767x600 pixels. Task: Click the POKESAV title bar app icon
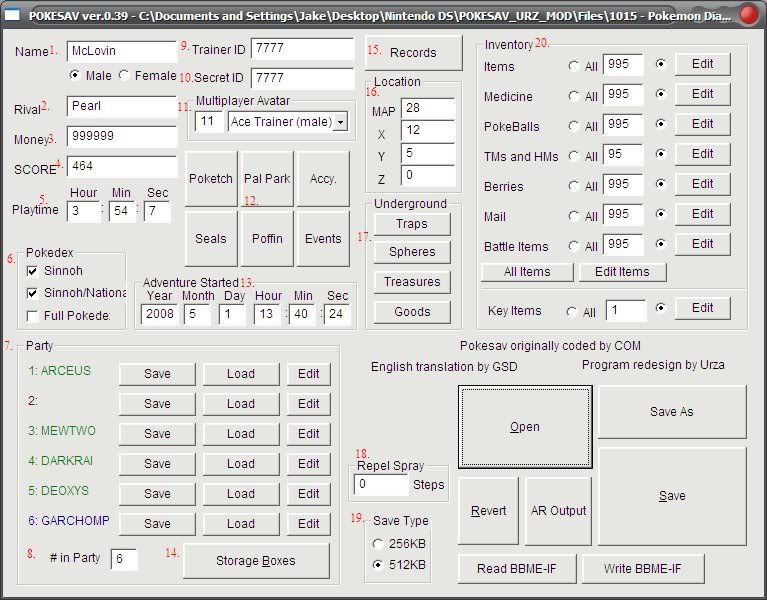click(x=12, y=15)
